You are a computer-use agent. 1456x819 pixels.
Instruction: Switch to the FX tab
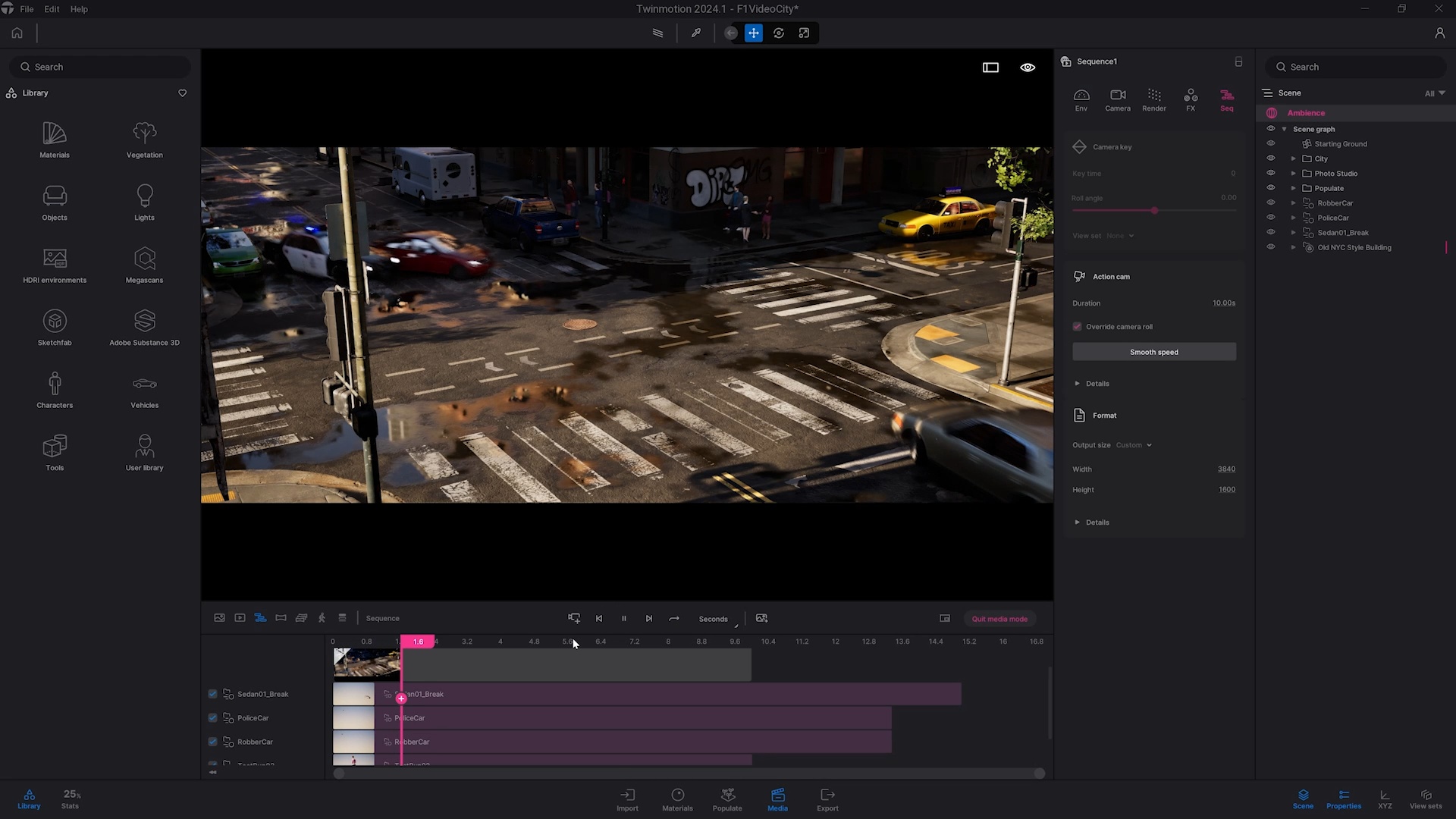pos(1191,100)
